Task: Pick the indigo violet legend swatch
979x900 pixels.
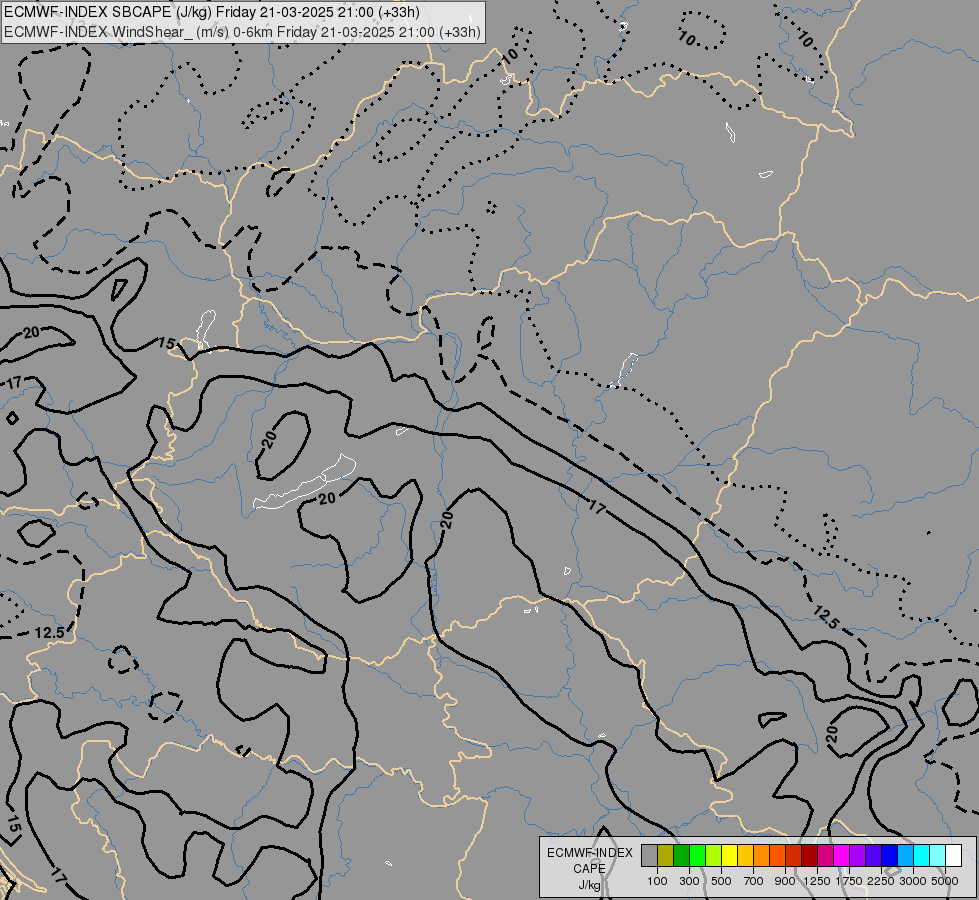Action: tap(873, 855)
